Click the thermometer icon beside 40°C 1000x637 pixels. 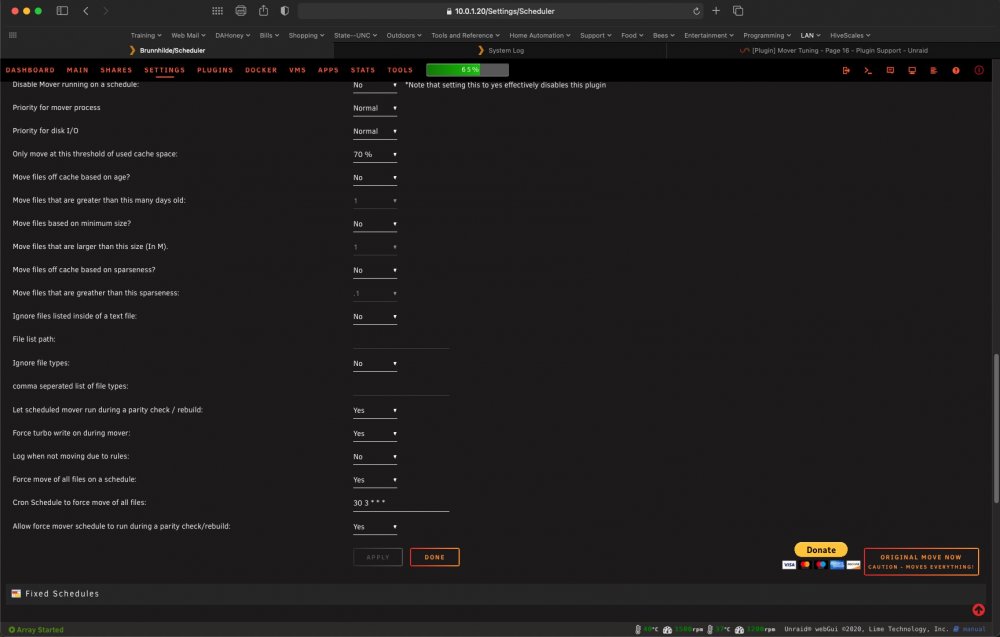pyautogui.click(x=638, y=629)
